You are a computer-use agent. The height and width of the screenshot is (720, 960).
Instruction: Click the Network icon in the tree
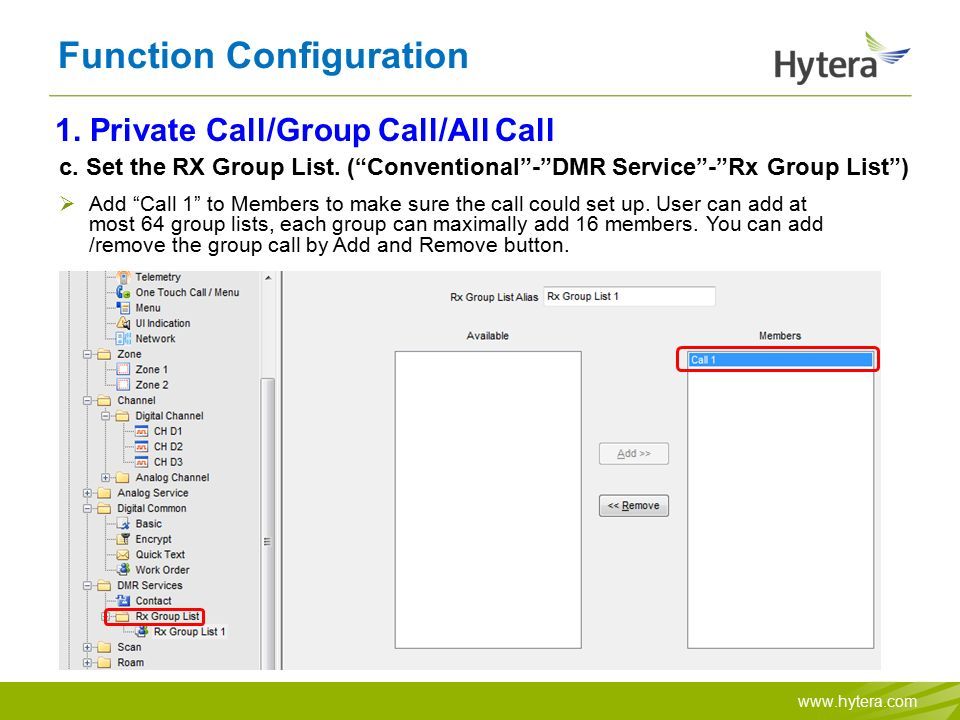123,339
